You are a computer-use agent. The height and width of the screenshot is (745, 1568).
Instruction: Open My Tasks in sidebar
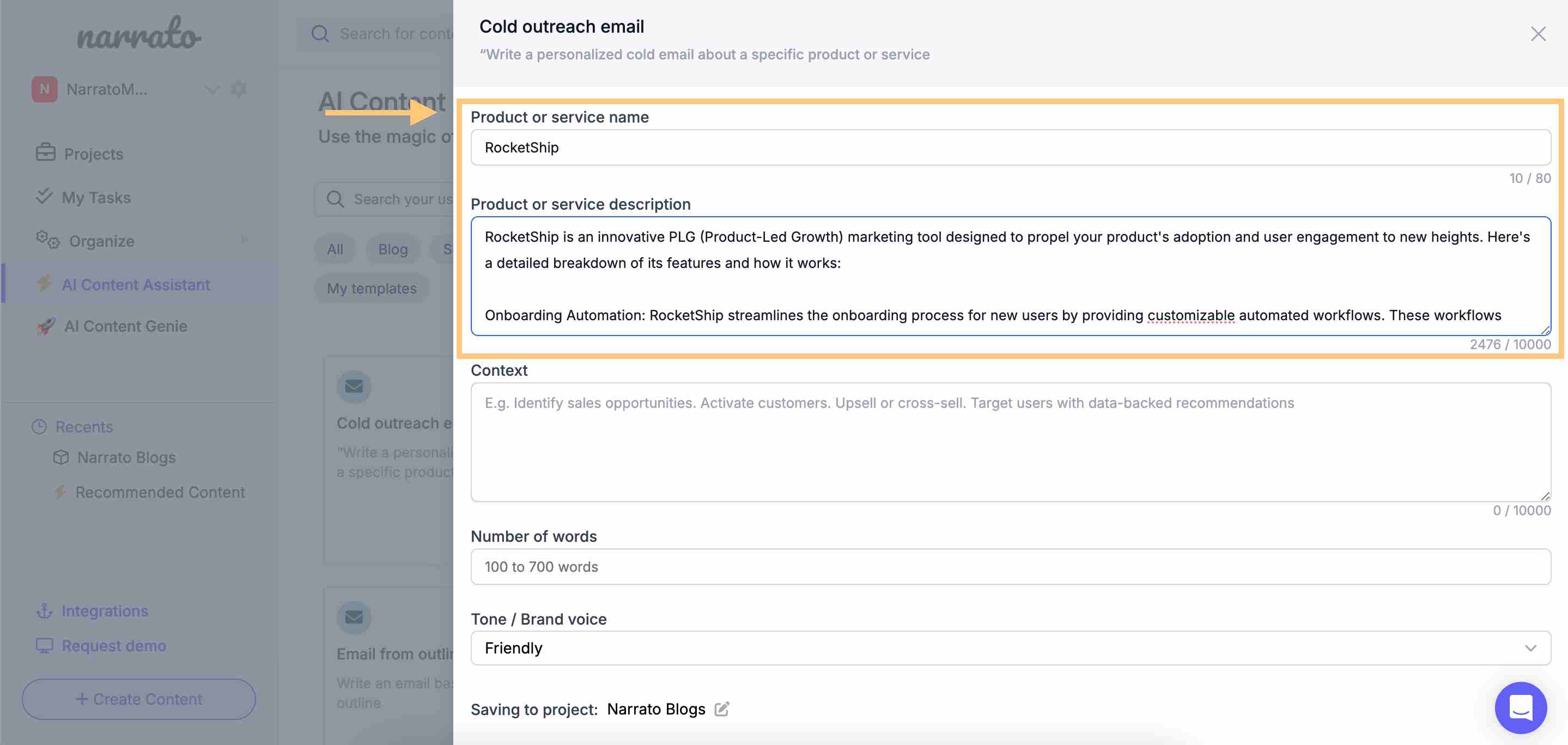[96, 197]
